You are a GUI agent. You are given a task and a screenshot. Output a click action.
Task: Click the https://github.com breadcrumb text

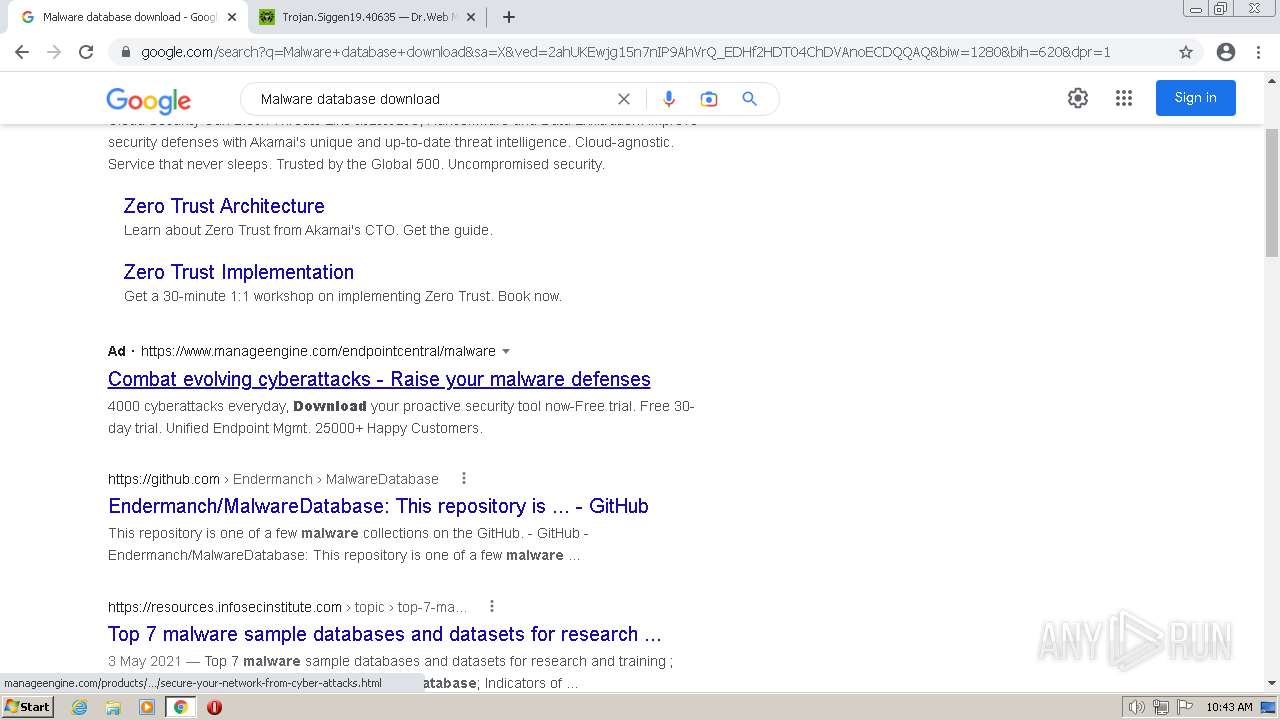[164, 479]
